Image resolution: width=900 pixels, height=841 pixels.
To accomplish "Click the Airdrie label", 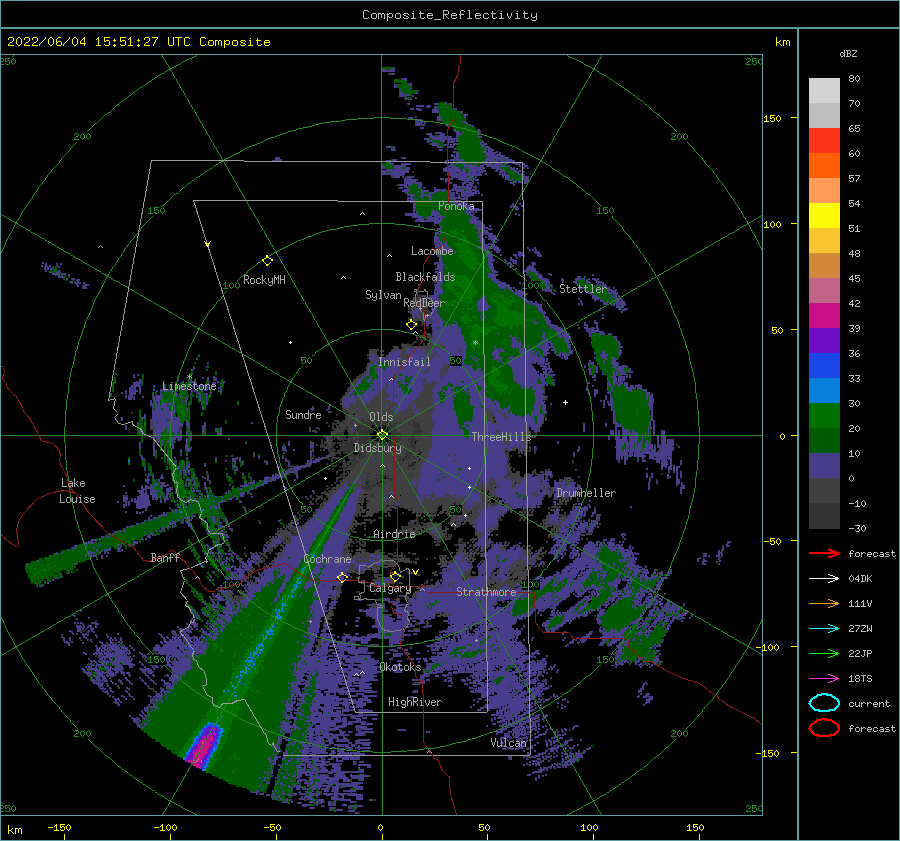I will point(394,534).
